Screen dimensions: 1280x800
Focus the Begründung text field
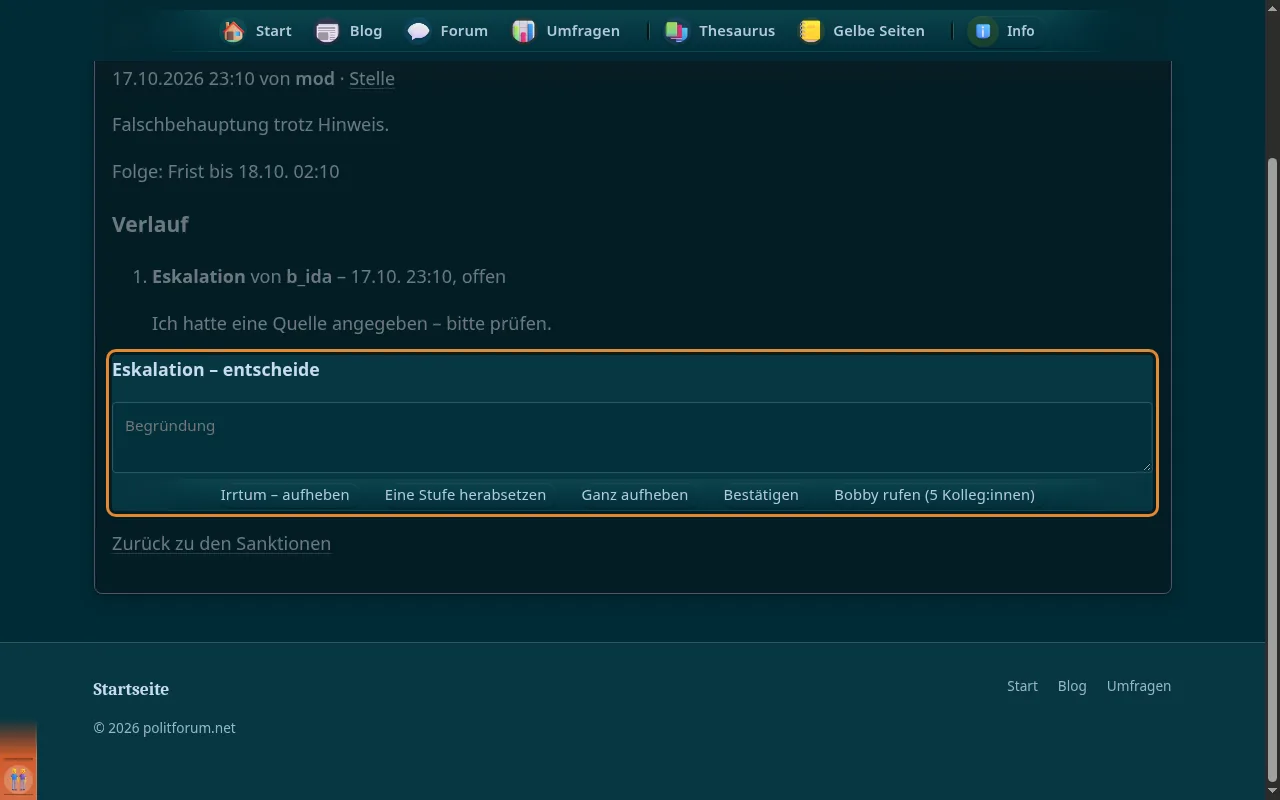632,437
